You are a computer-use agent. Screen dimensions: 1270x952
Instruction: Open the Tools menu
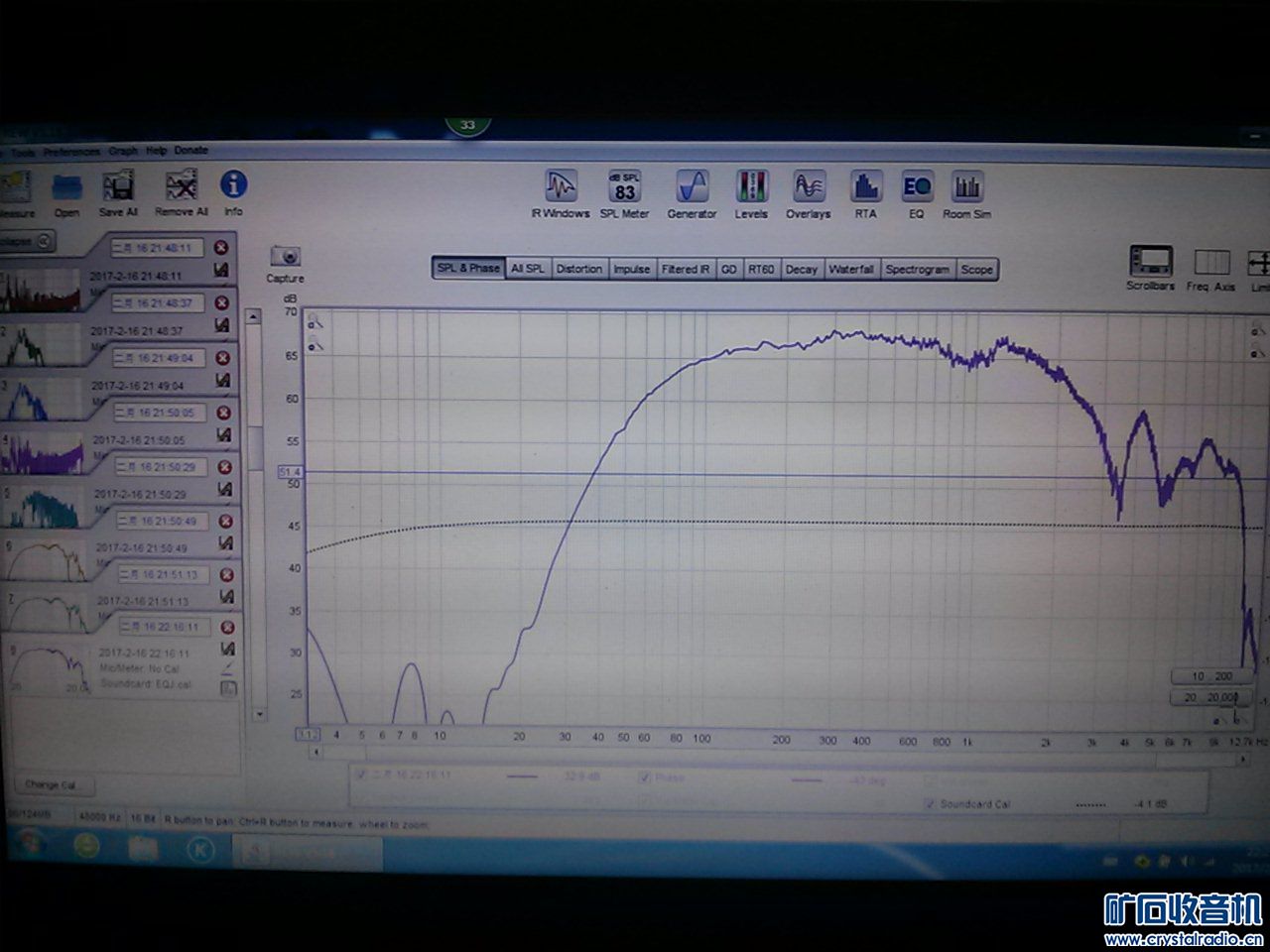23,152
